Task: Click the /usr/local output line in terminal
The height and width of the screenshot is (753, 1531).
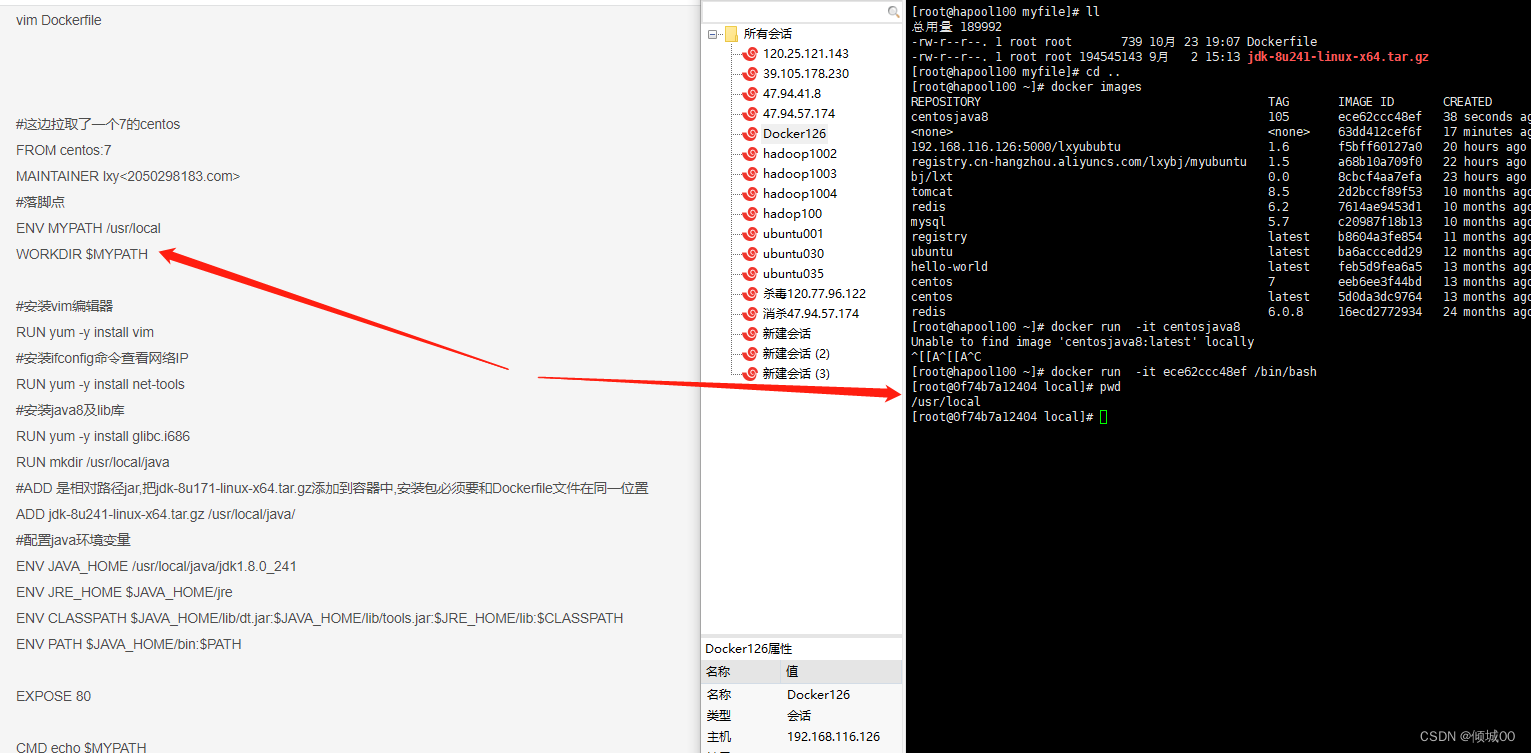Action: [x=945, y=402]
